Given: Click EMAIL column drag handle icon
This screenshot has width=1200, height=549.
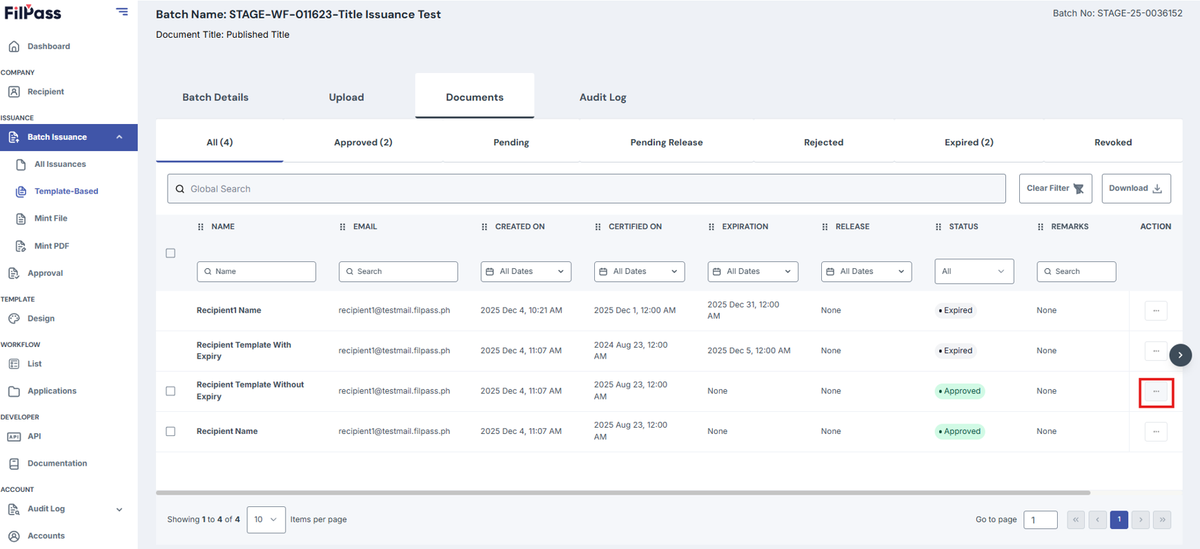Looking at the screenshot, I should point(343,227).
